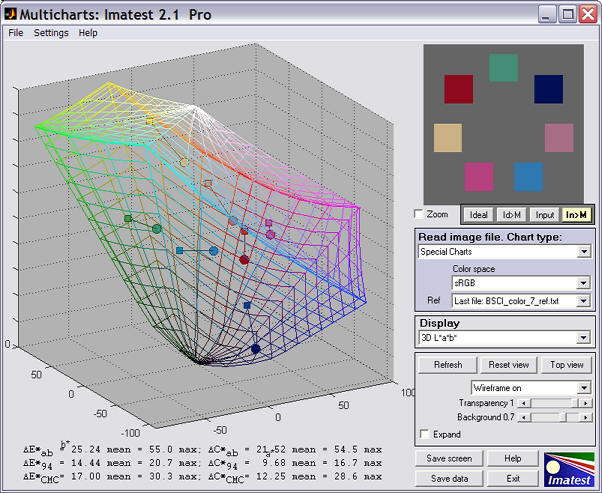Screen dimensions: 602x493
Task: Click the dusty mauve pink color patch
Action: (559, 138)
